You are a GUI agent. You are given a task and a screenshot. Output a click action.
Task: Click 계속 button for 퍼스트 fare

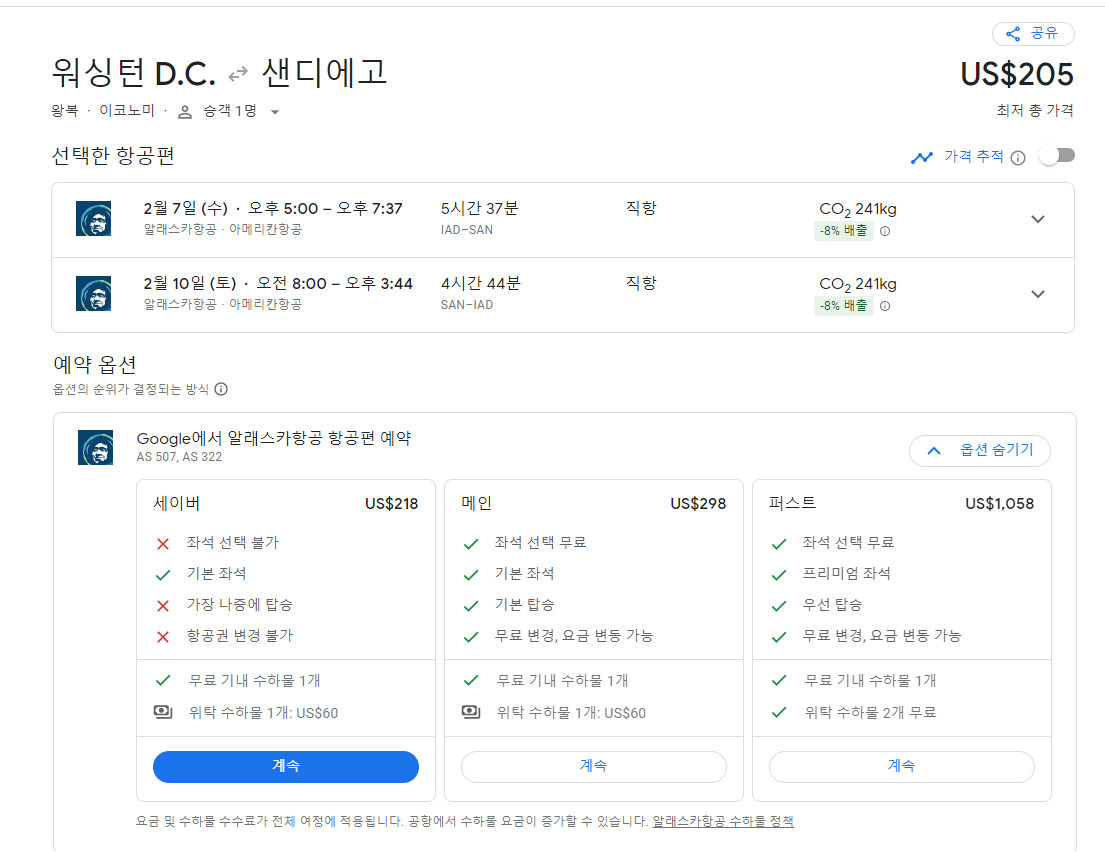[901, 766]
